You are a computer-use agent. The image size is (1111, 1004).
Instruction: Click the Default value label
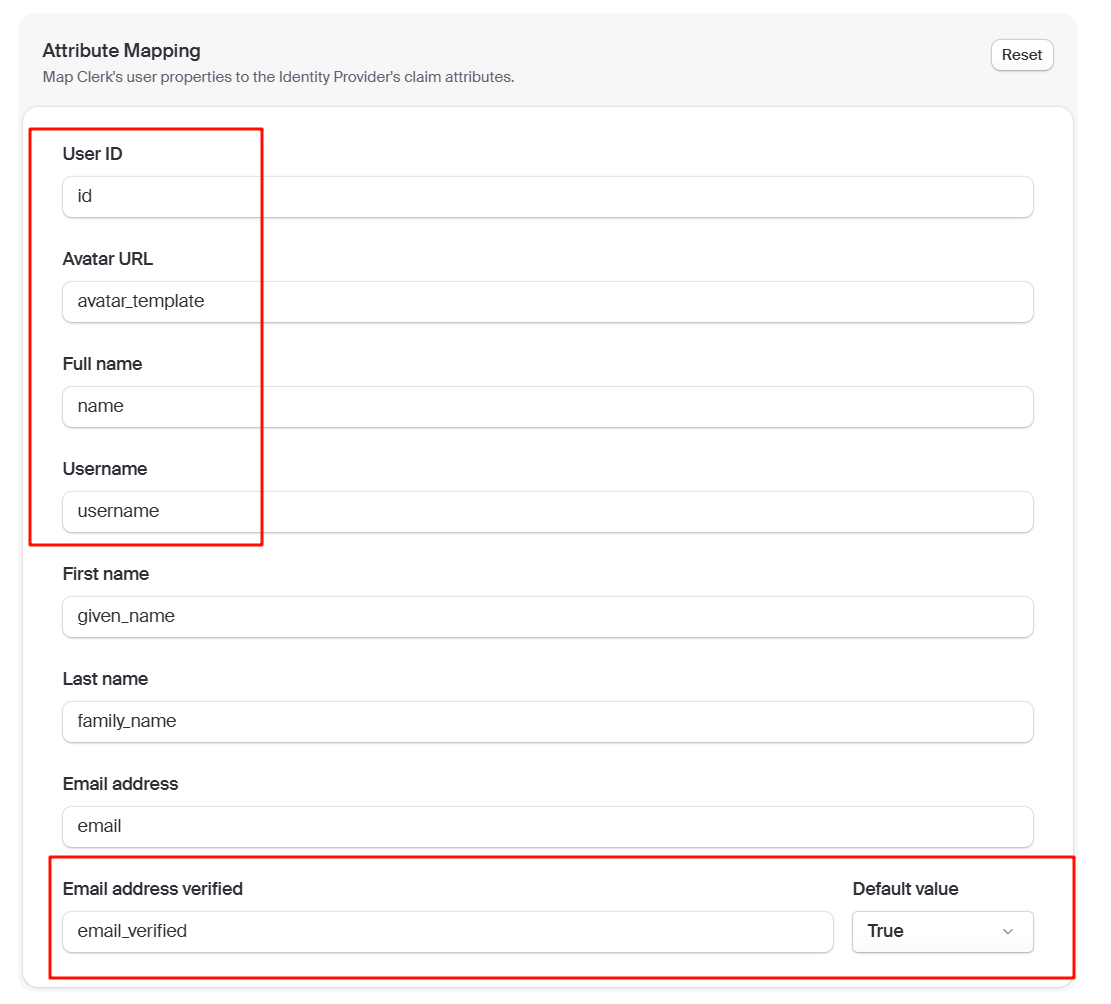(905, 889)
